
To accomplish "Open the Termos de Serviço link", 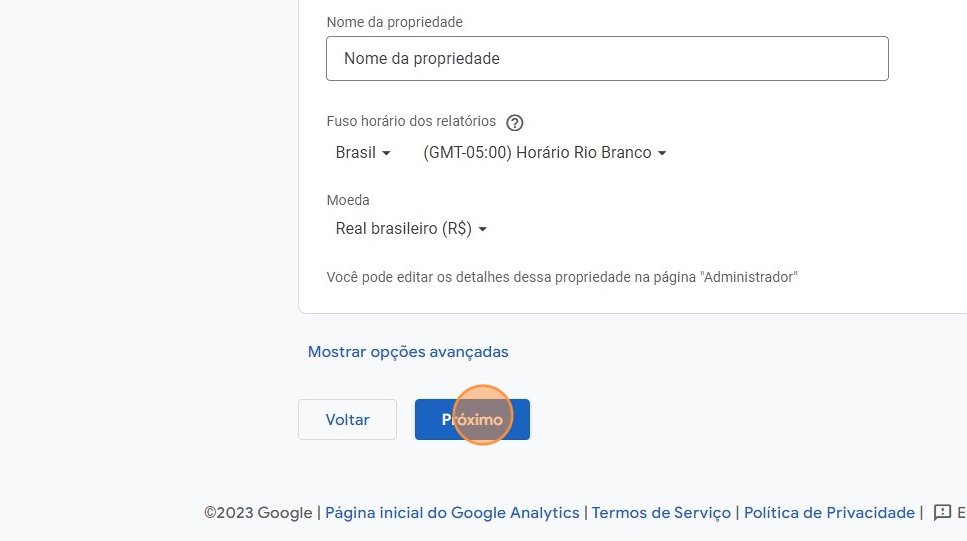I will click(661, 512).
